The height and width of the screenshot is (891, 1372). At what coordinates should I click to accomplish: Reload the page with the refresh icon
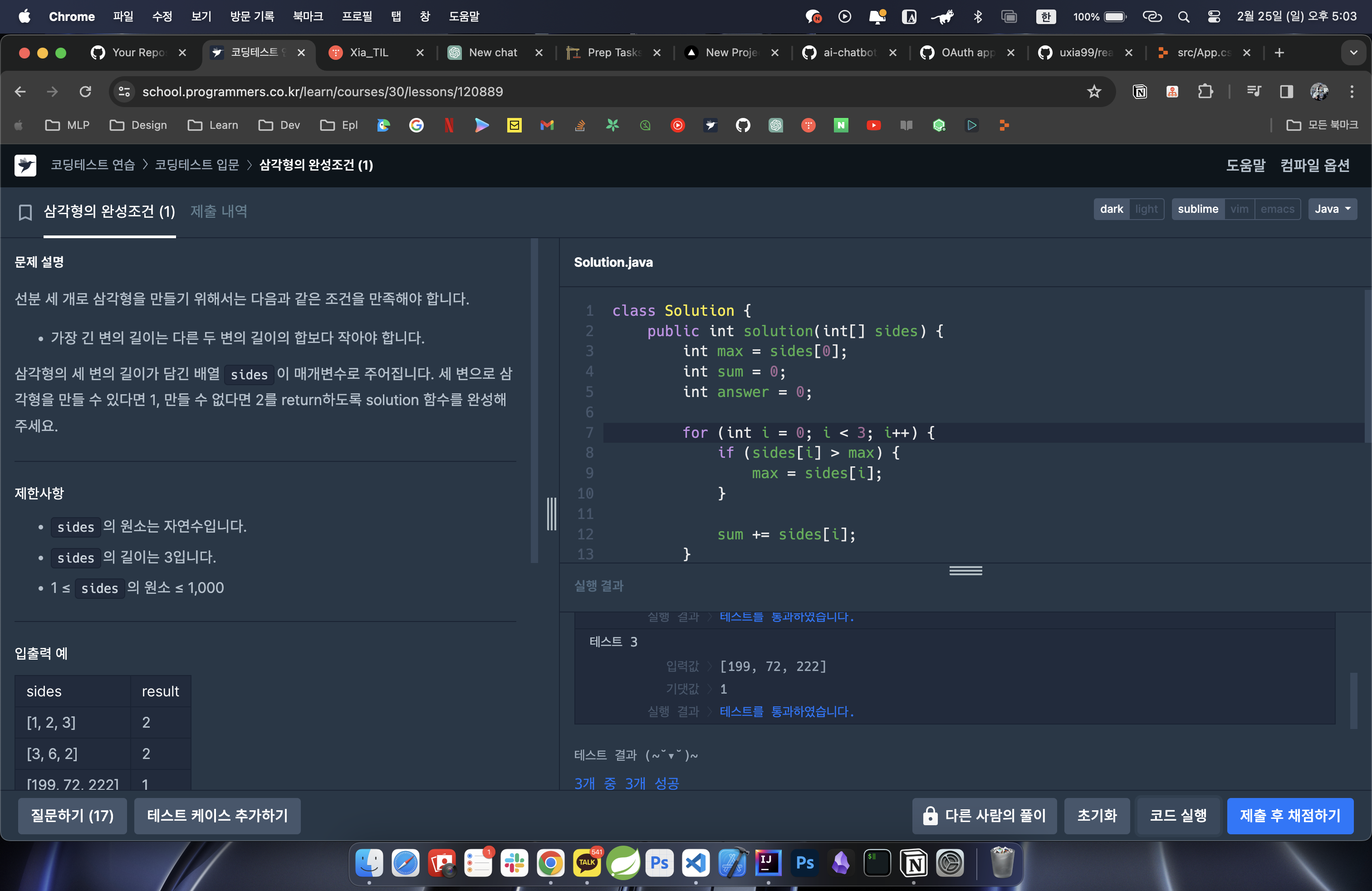[x=85, y=92]
